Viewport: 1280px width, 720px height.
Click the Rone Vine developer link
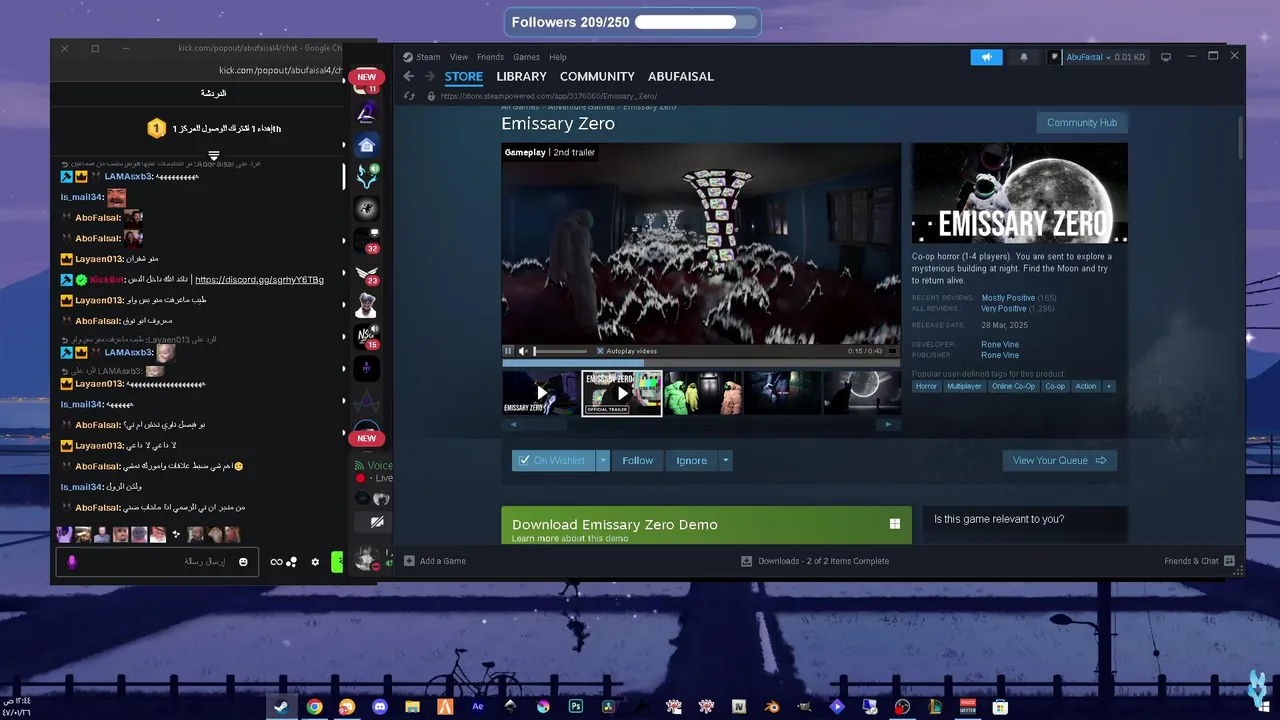[x=1000, y=344]
